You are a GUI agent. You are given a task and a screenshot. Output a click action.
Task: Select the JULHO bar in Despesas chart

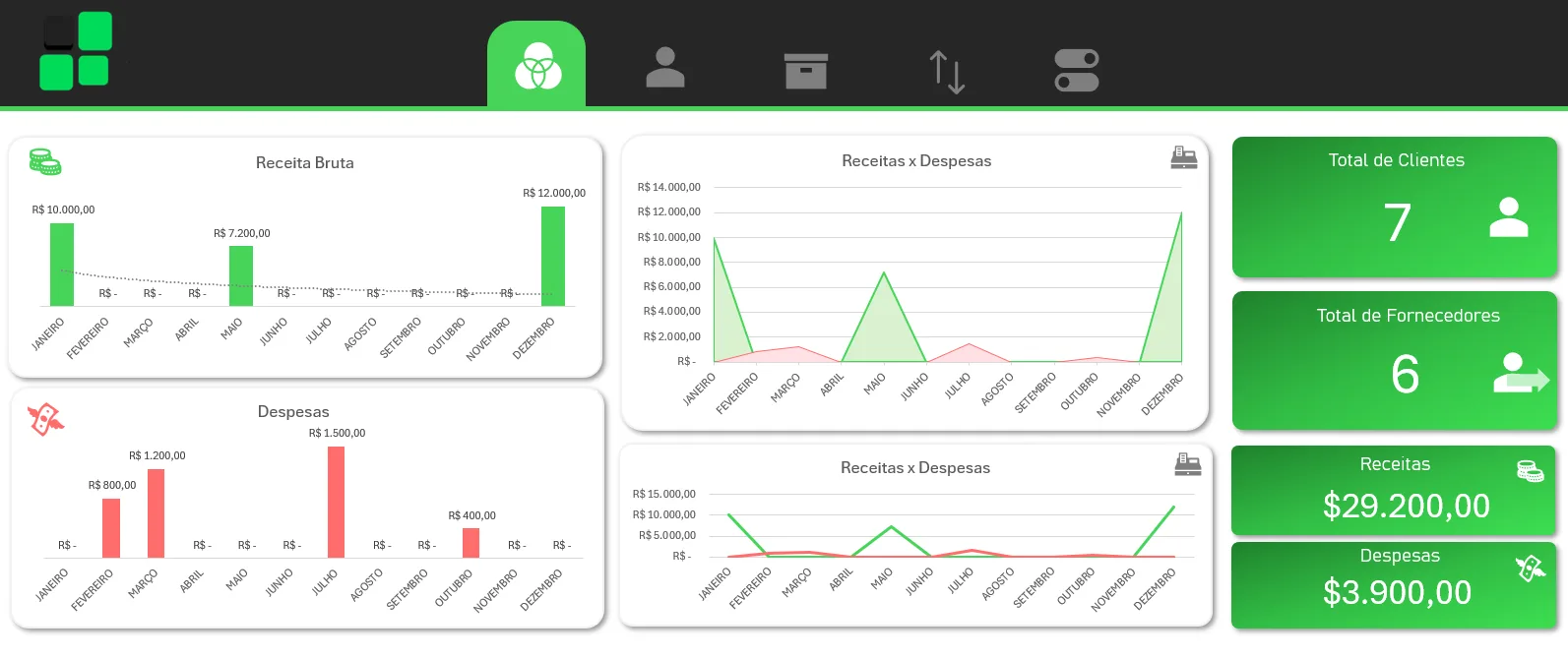click(x=336, y=502)
